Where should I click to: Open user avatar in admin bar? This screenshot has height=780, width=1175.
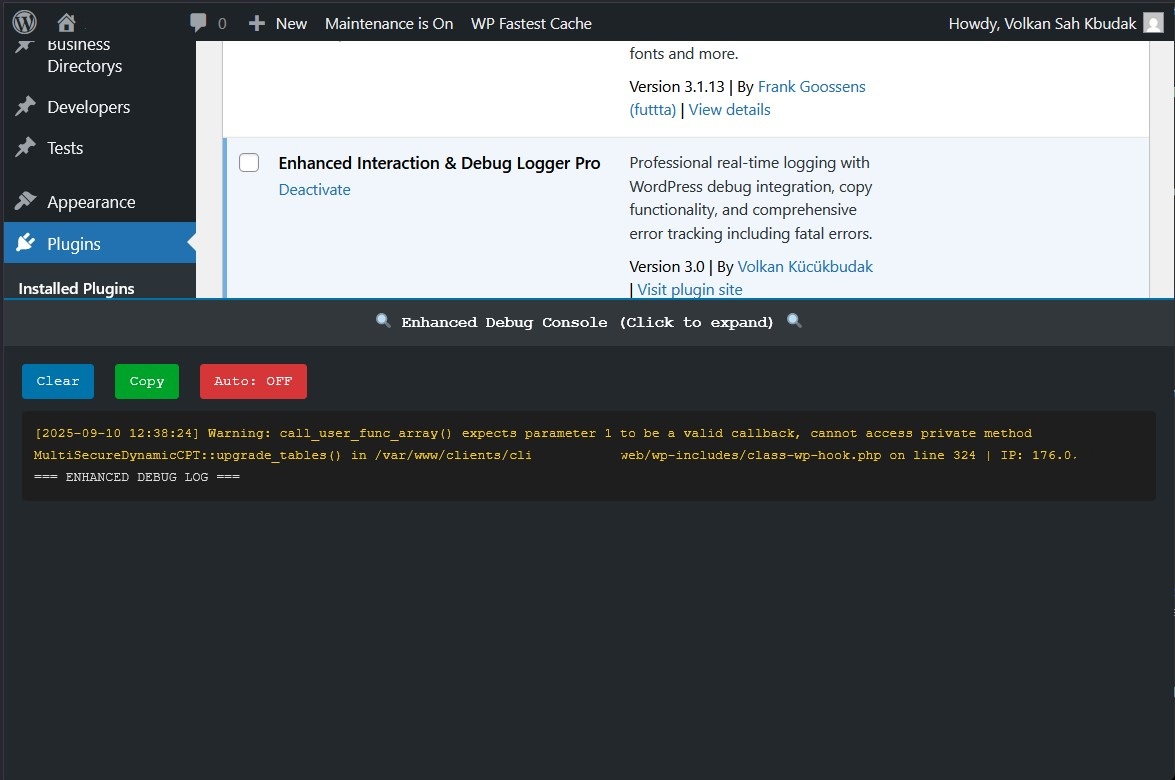point(1153,23)
